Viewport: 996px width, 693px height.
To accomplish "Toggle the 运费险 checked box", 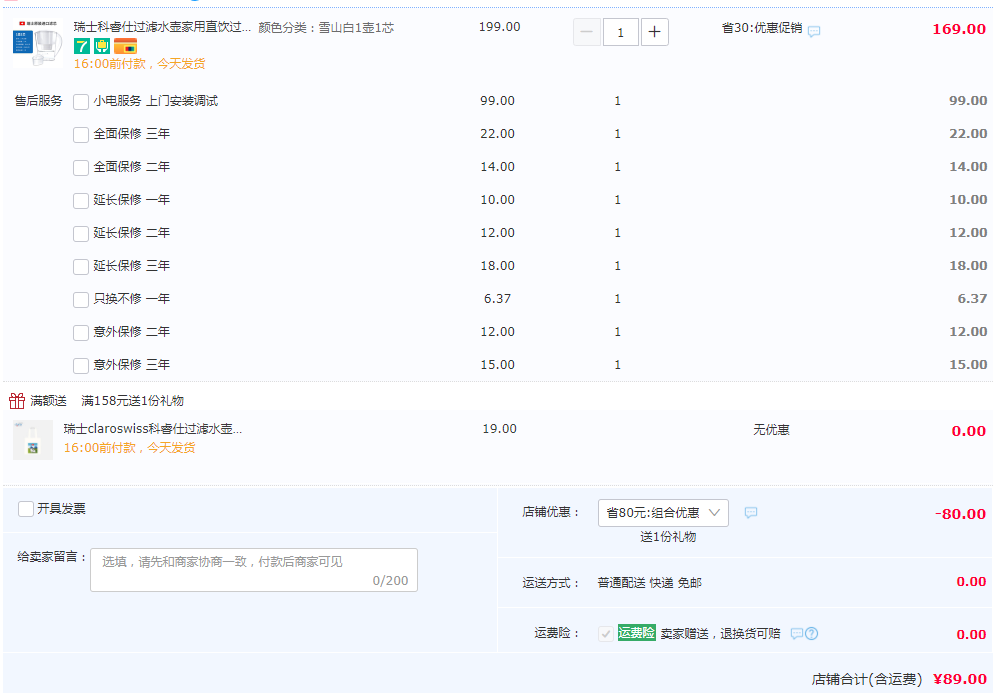I will [x=606, y=633].
